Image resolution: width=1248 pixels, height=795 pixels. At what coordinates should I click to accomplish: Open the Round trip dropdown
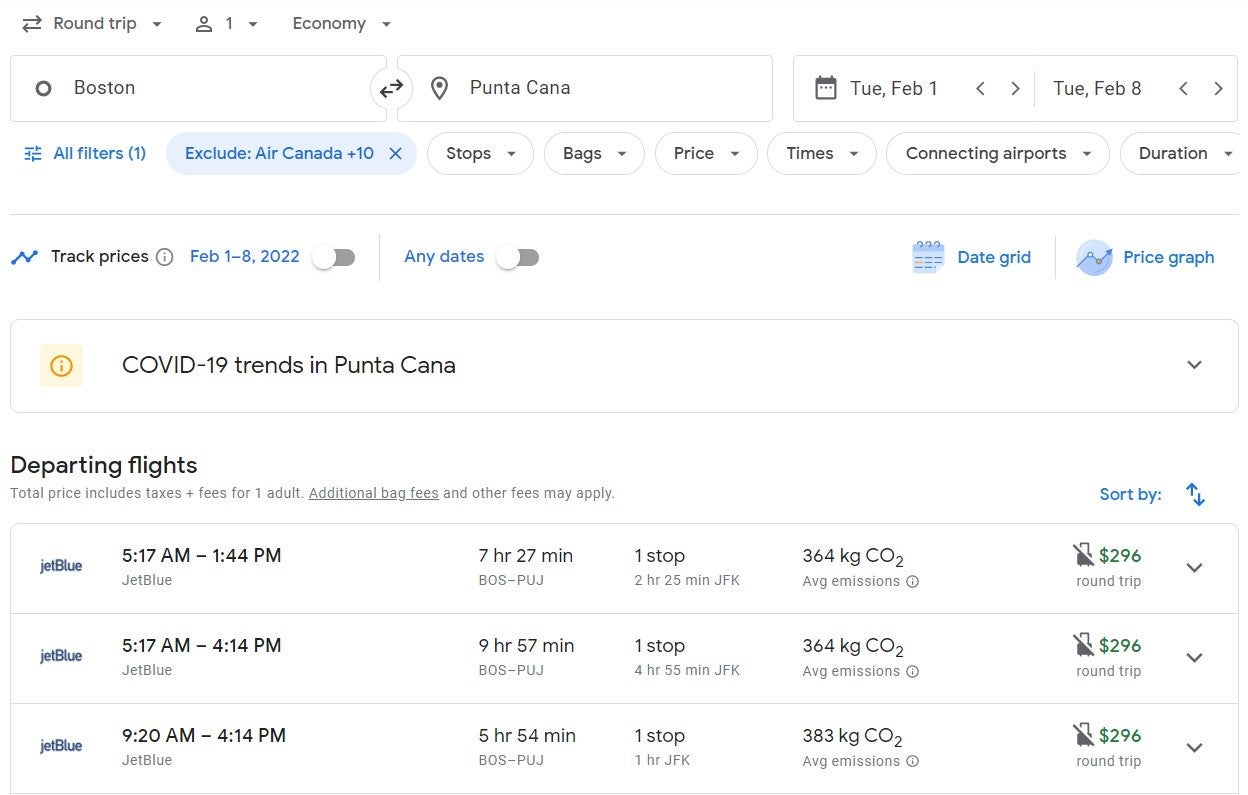coord(93,24)
